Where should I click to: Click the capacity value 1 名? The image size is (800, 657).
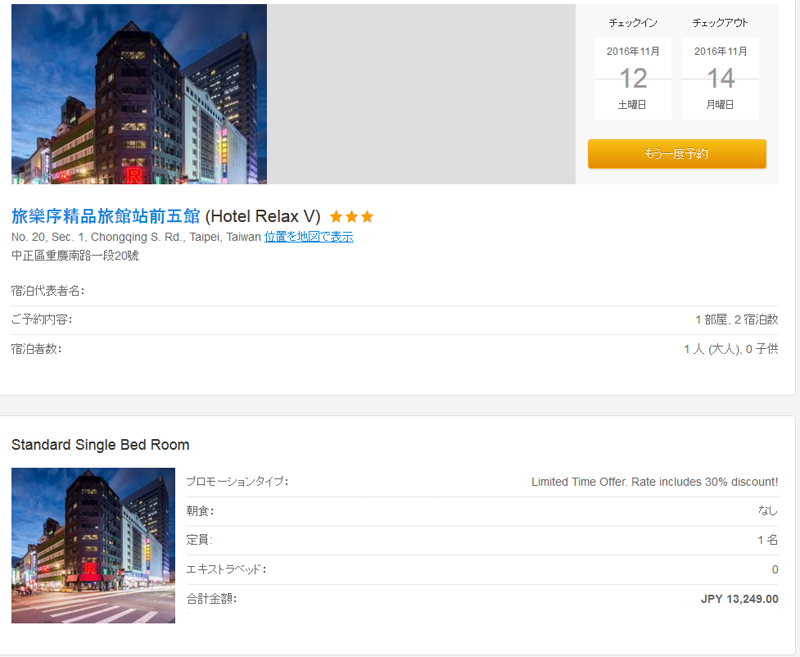coord(768,540)
